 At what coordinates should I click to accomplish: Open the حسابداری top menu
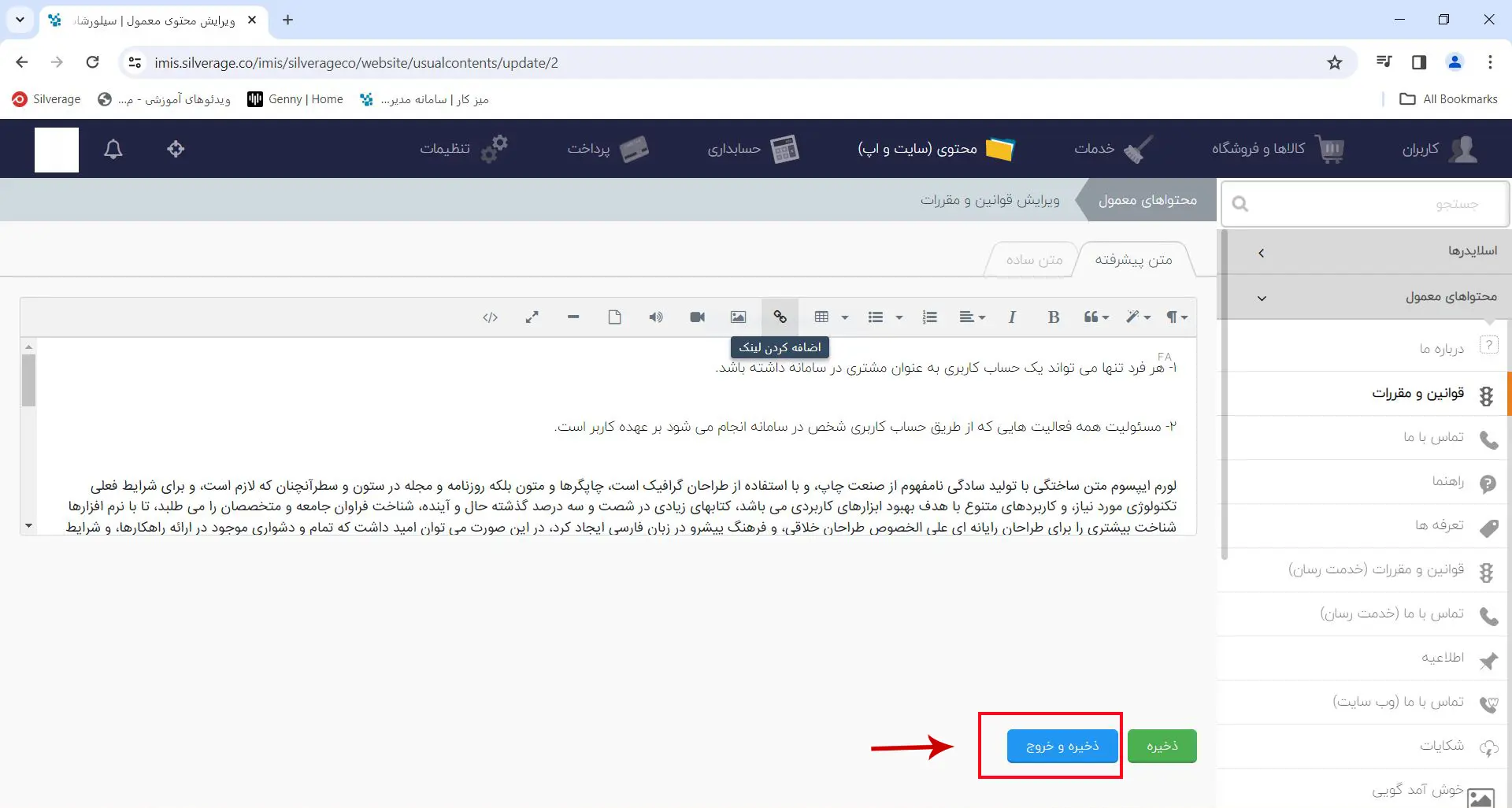click(754, 149)
